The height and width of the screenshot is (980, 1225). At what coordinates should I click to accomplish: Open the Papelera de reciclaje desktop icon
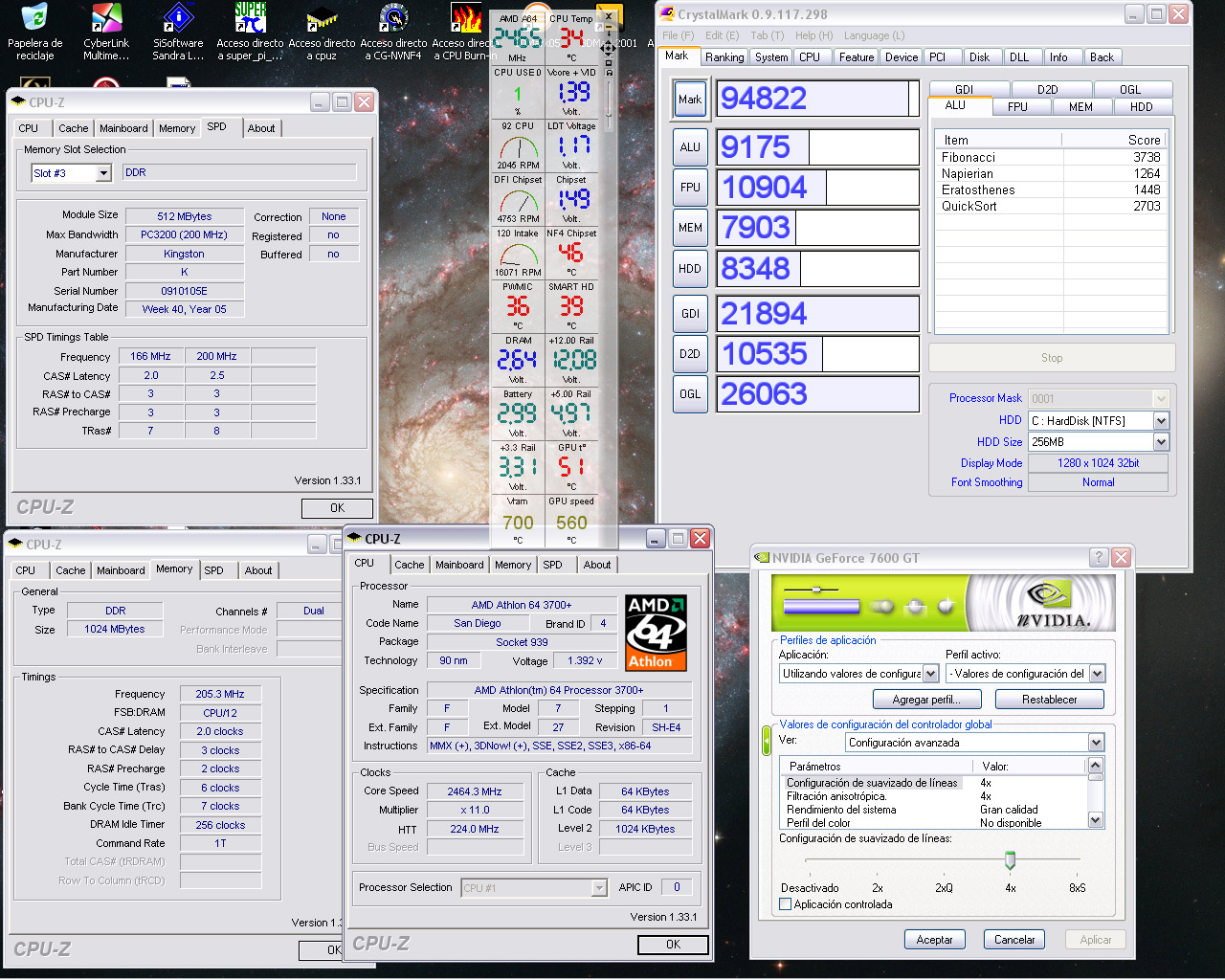tap(34, 19)
